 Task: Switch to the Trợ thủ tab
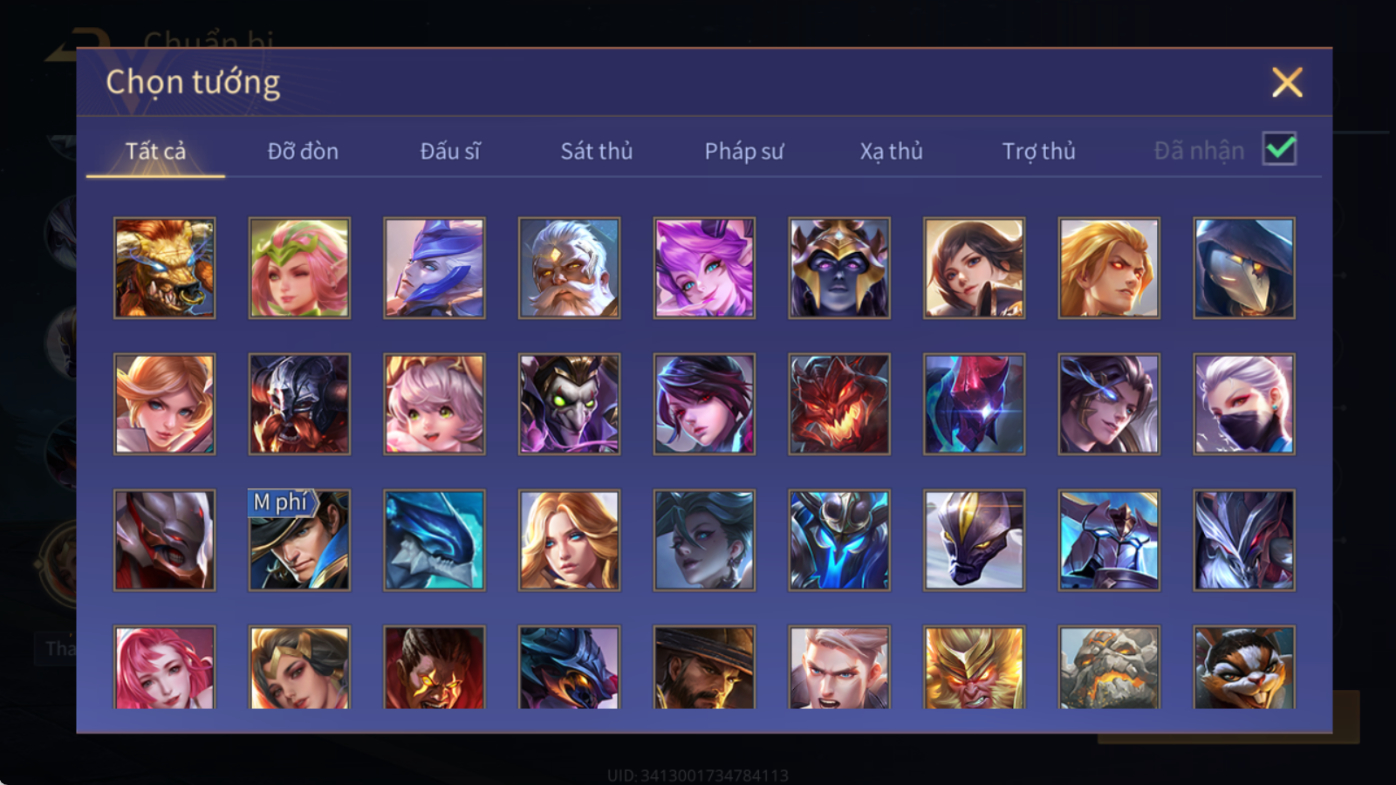pyautogui.click(x=1039, y=151)
